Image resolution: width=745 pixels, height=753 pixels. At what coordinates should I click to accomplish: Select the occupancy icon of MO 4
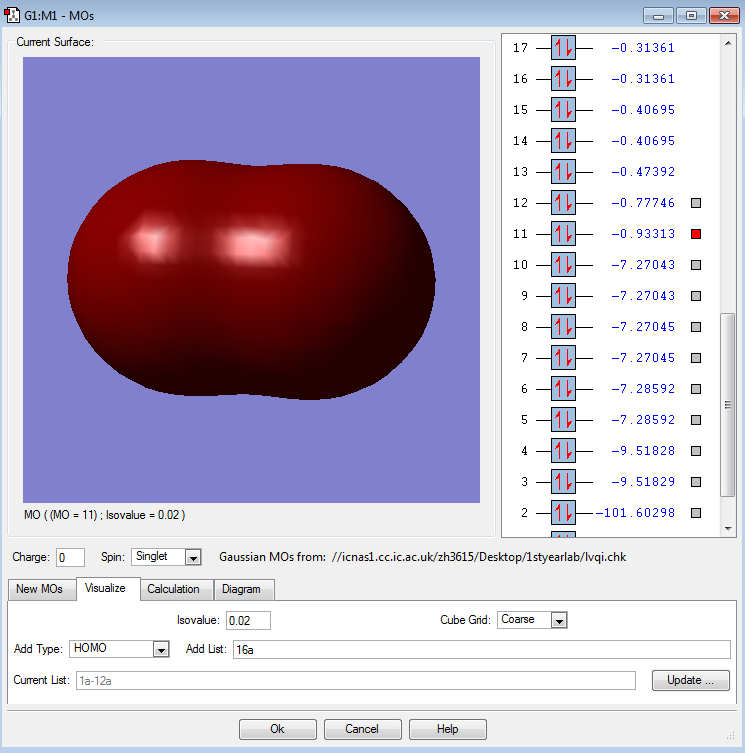(x=563, y=450)
